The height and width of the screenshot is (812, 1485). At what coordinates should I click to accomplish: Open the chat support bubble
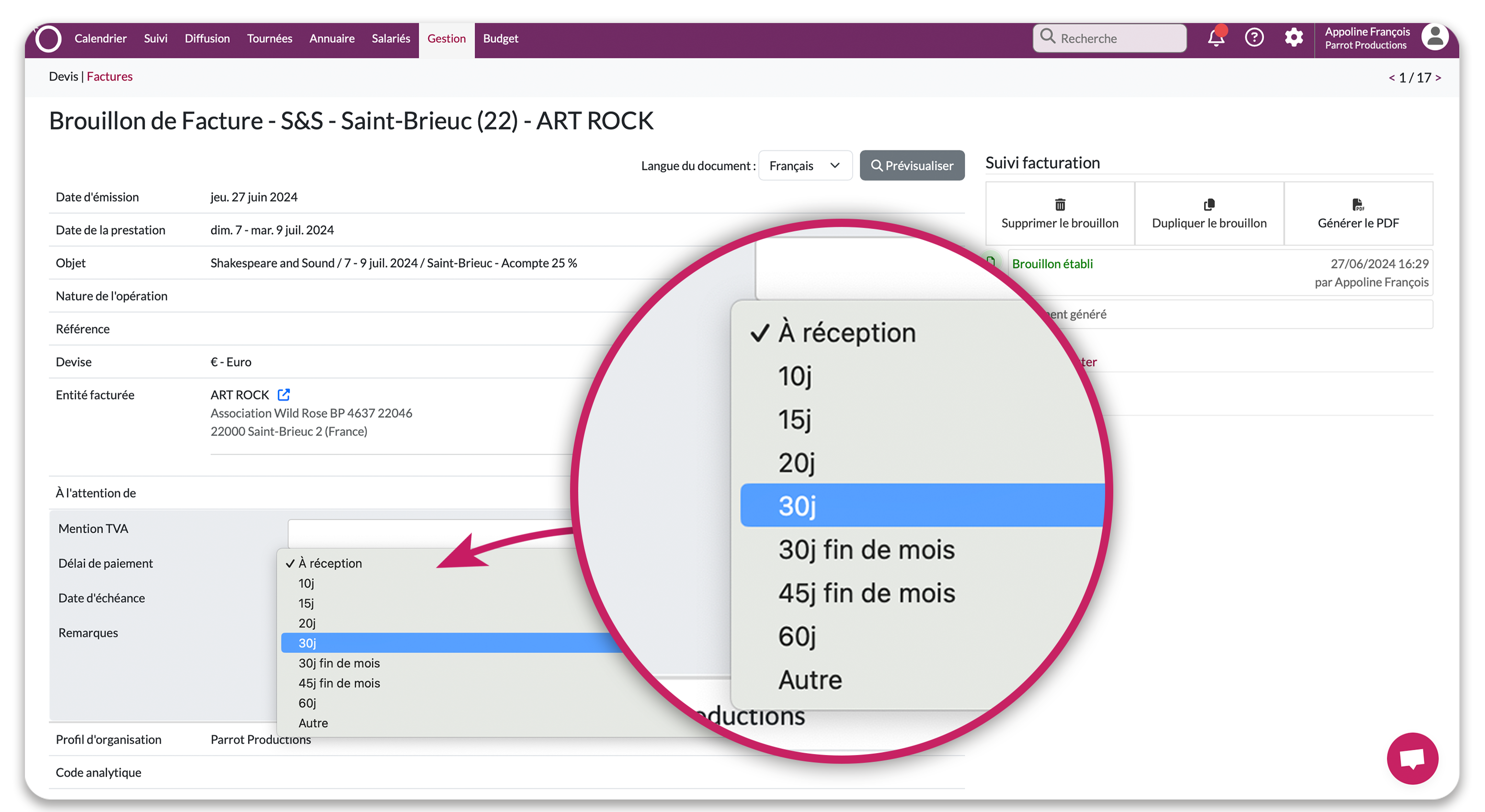[x=1412, y=758]
